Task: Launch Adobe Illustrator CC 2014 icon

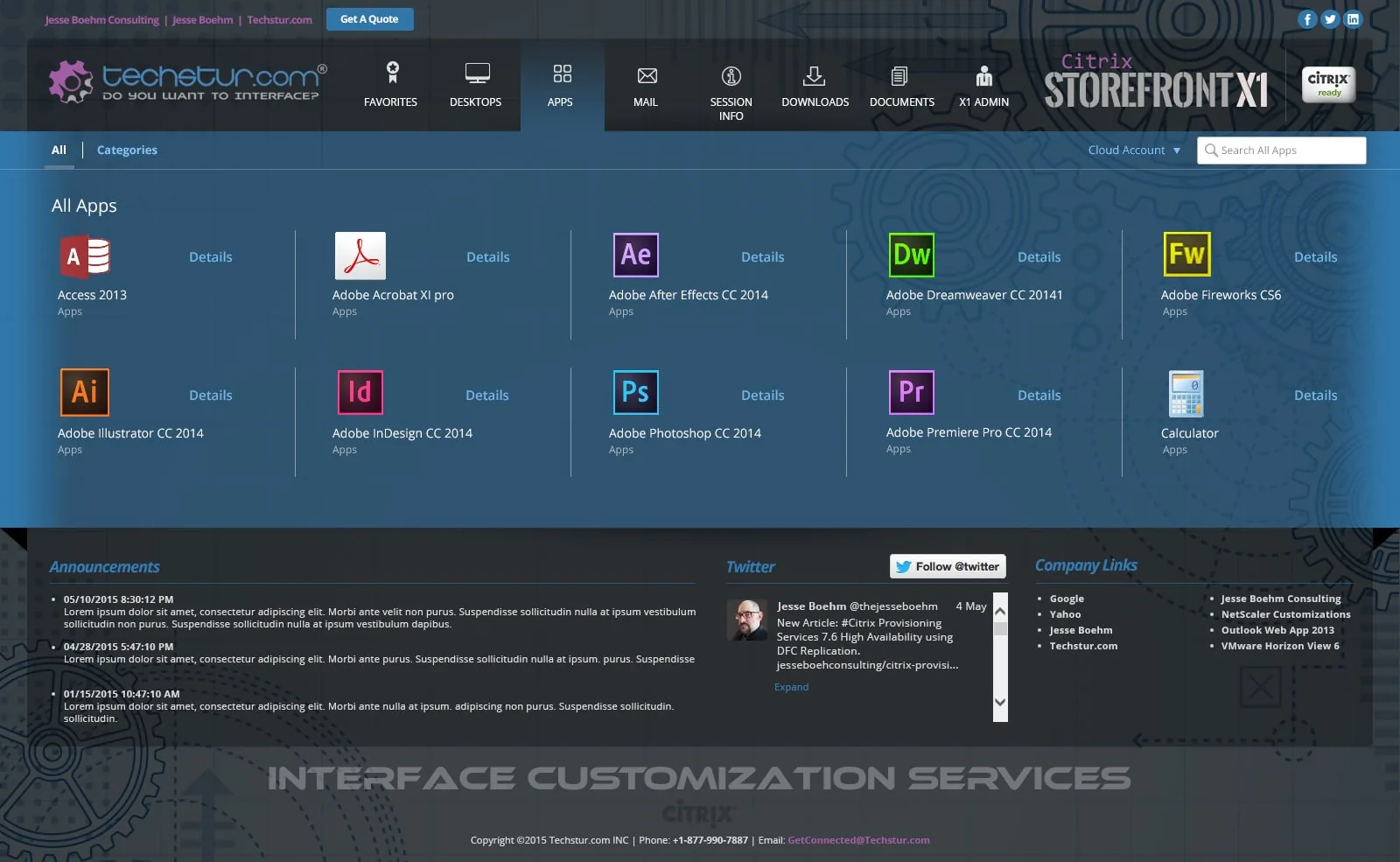Action: (85, 392)
